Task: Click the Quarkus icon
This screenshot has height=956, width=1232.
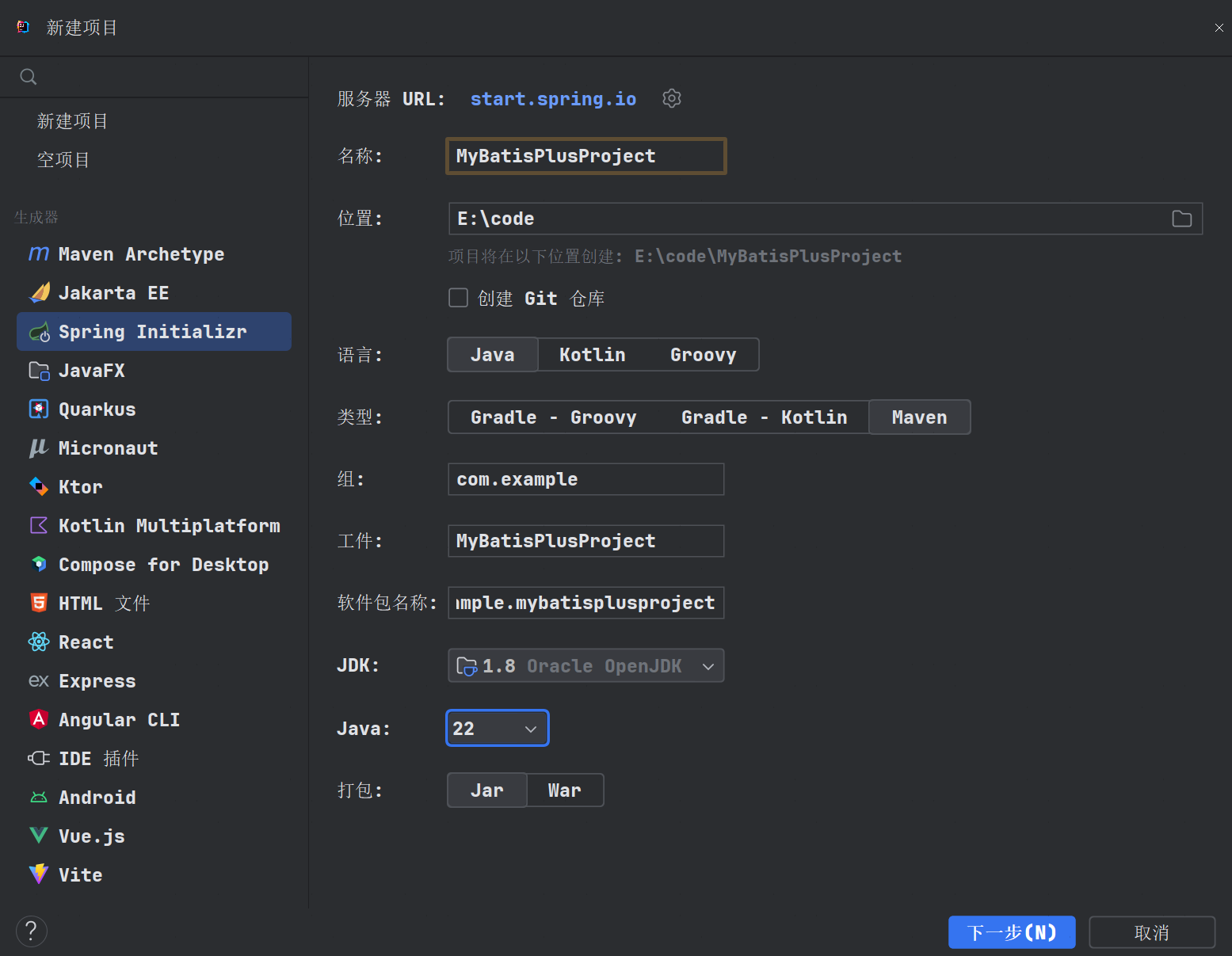Action: [39, 409]
